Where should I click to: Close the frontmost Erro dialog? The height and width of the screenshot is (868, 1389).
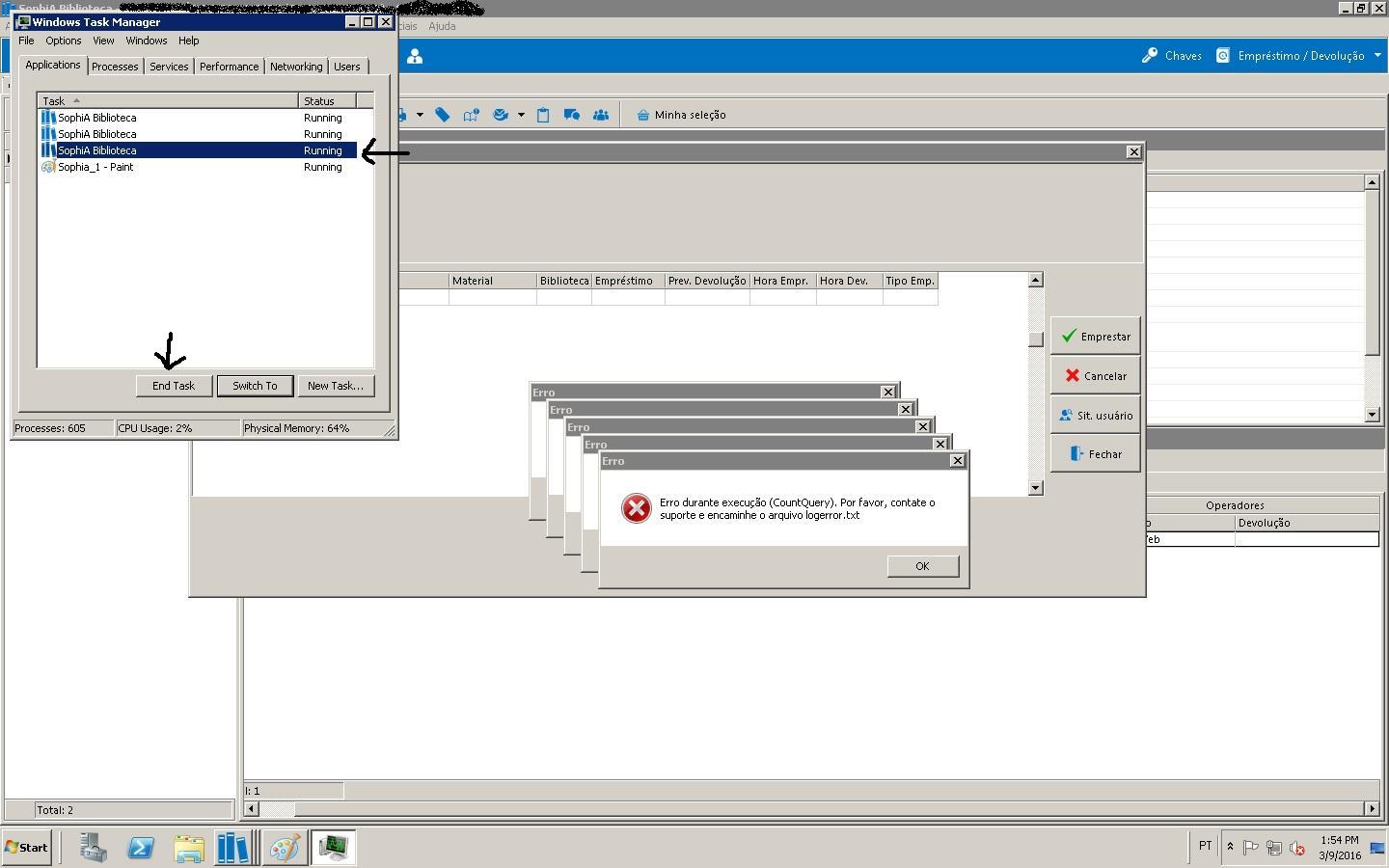[958, 461]
